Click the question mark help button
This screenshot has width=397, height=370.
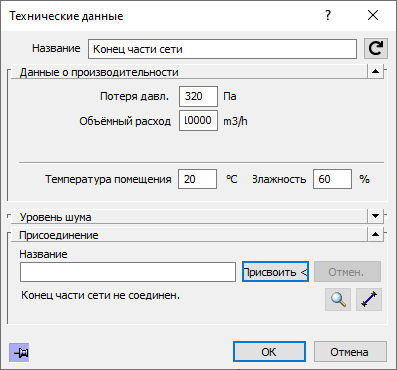point(328,15)
